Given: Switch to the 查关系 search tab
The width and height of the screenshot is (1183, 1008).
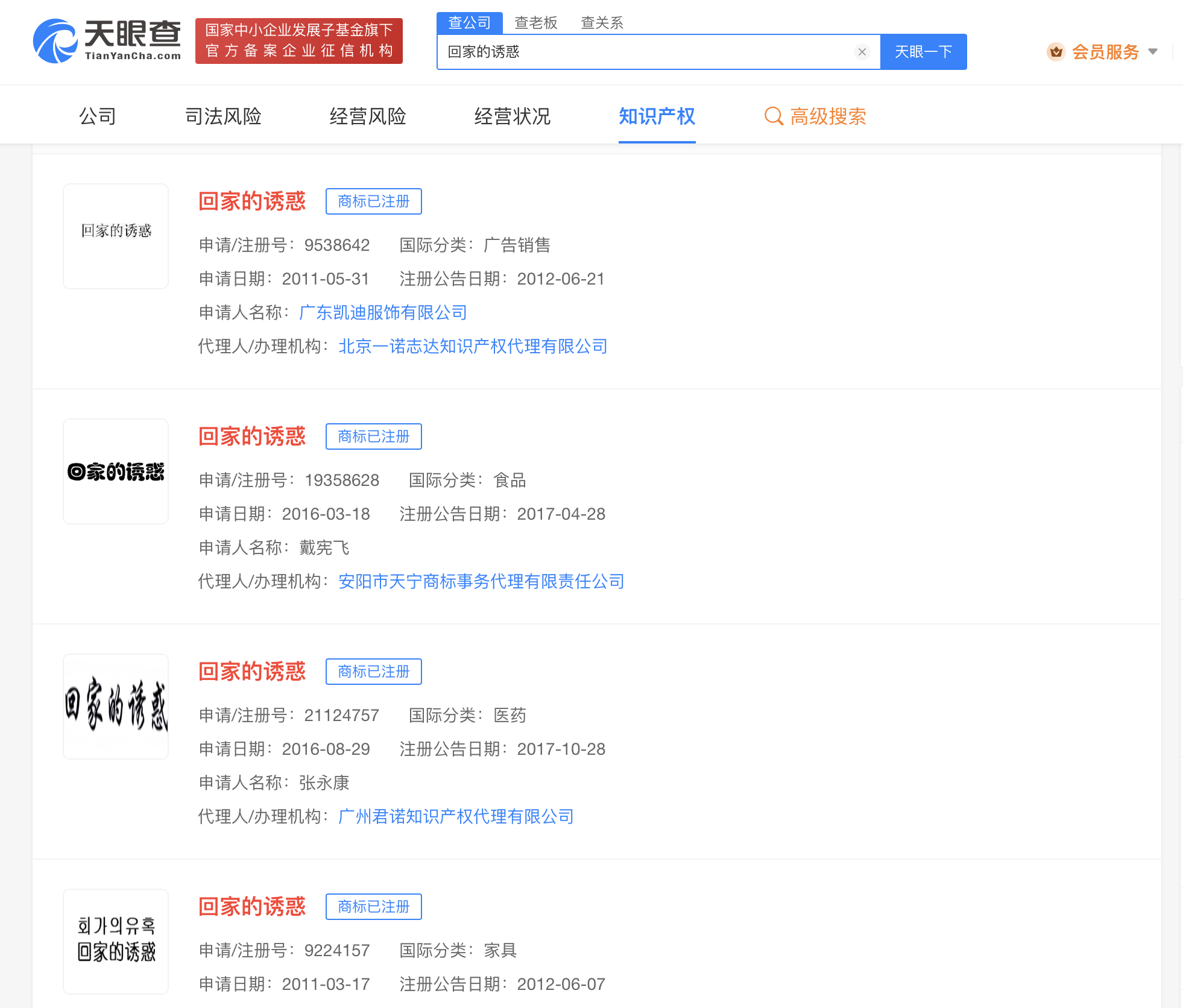Looking at the screenshot, I should (602, 23).
